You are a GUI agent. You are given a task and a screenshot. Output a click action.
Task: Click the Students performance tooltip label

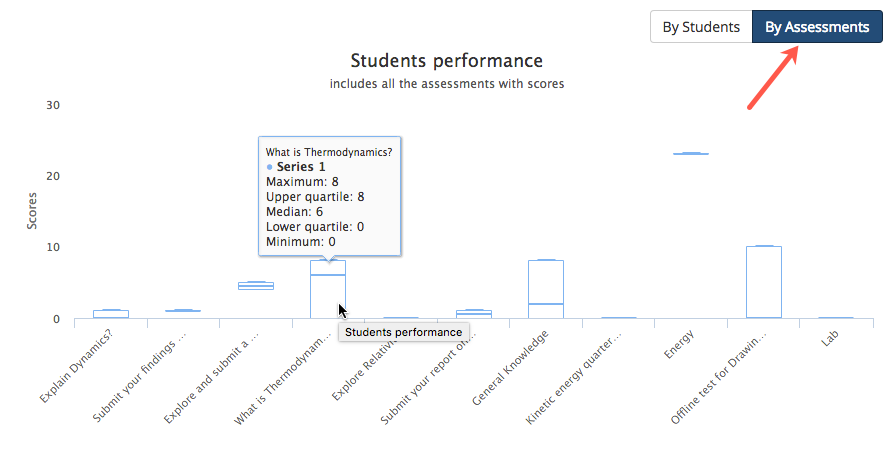404,332
